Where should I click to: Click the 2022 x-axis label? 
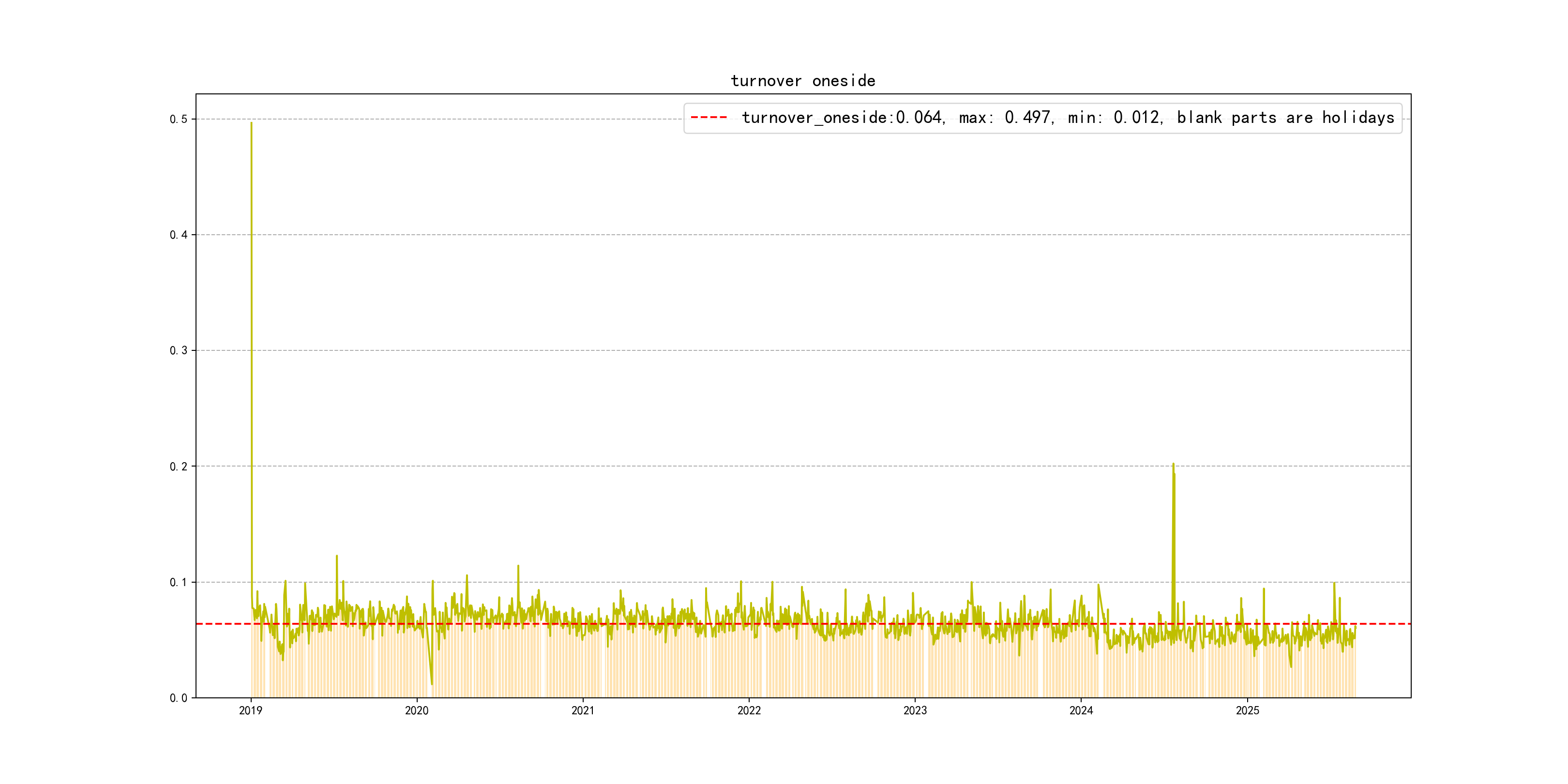click(749, 710)
